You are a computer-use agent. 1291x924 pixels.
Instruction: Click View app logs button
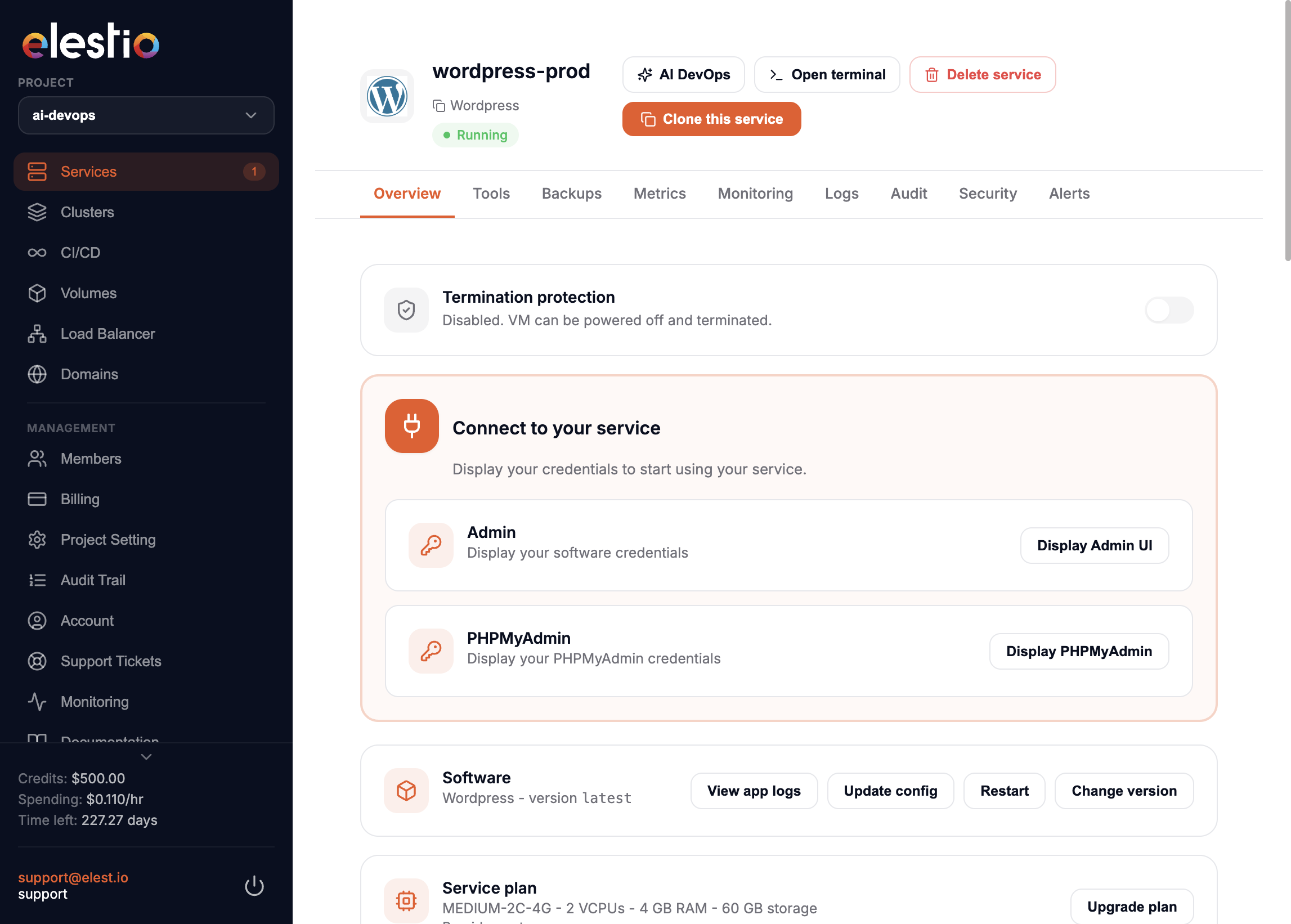pos(754,791)
